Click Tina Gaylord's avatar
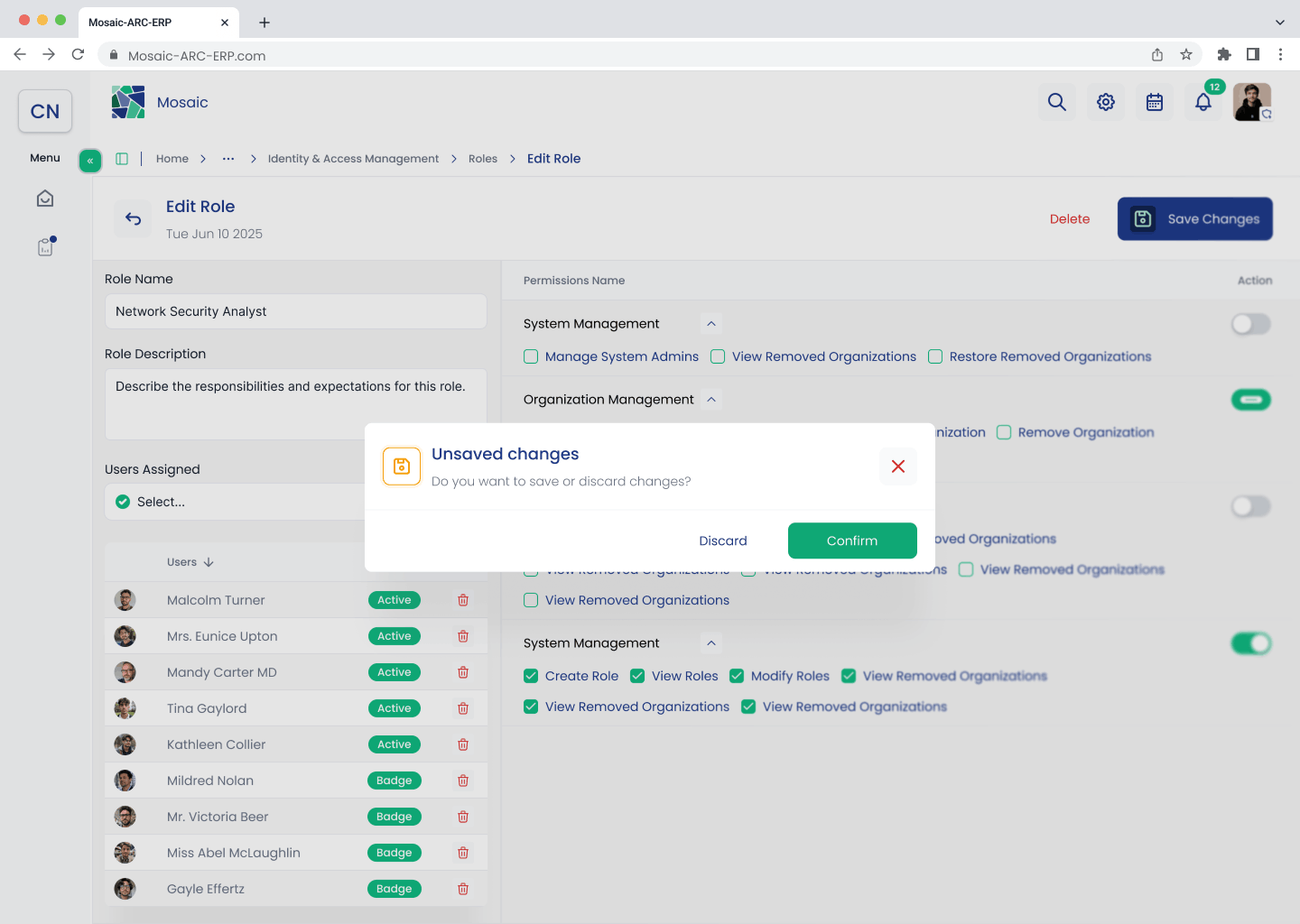1300x924 pixels. pyautogui.click(x=125, y=708)
